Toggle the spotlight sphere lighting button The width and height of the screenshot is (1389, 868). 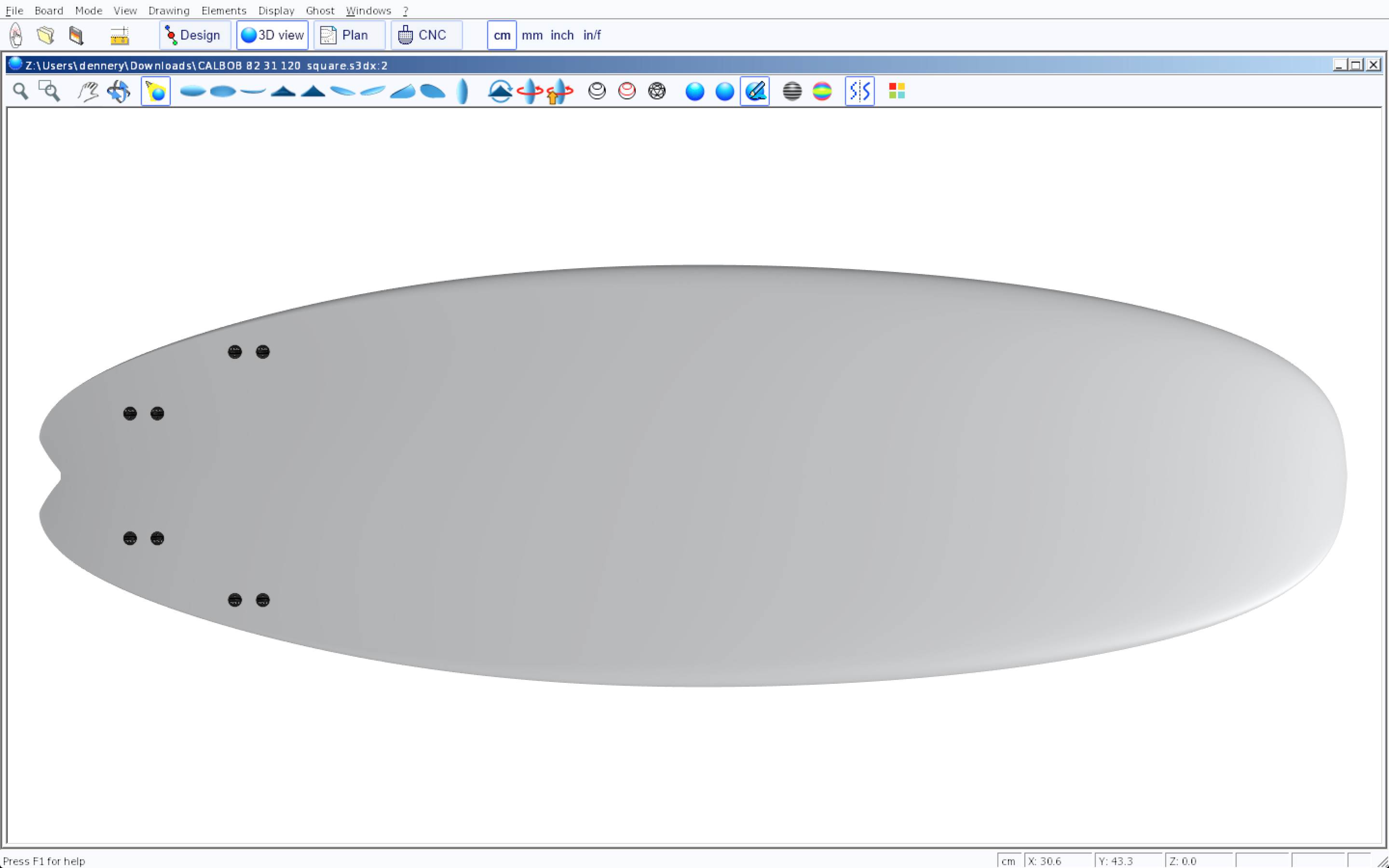(x=156, y=91)
